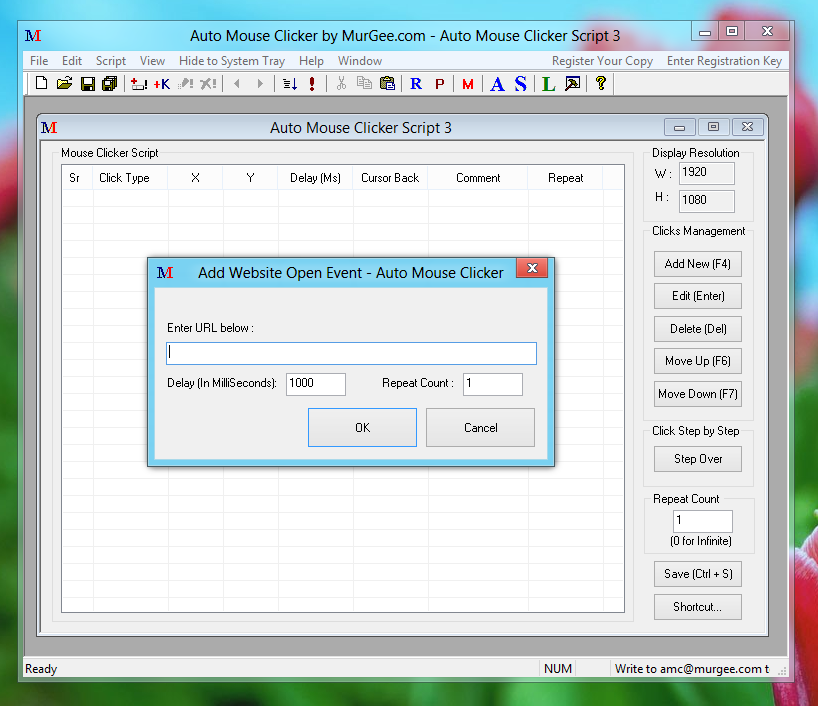Viewport: 818px width, 706px height.
Task: Click the New document toolbar icon
Action: [x=41, y=84]
